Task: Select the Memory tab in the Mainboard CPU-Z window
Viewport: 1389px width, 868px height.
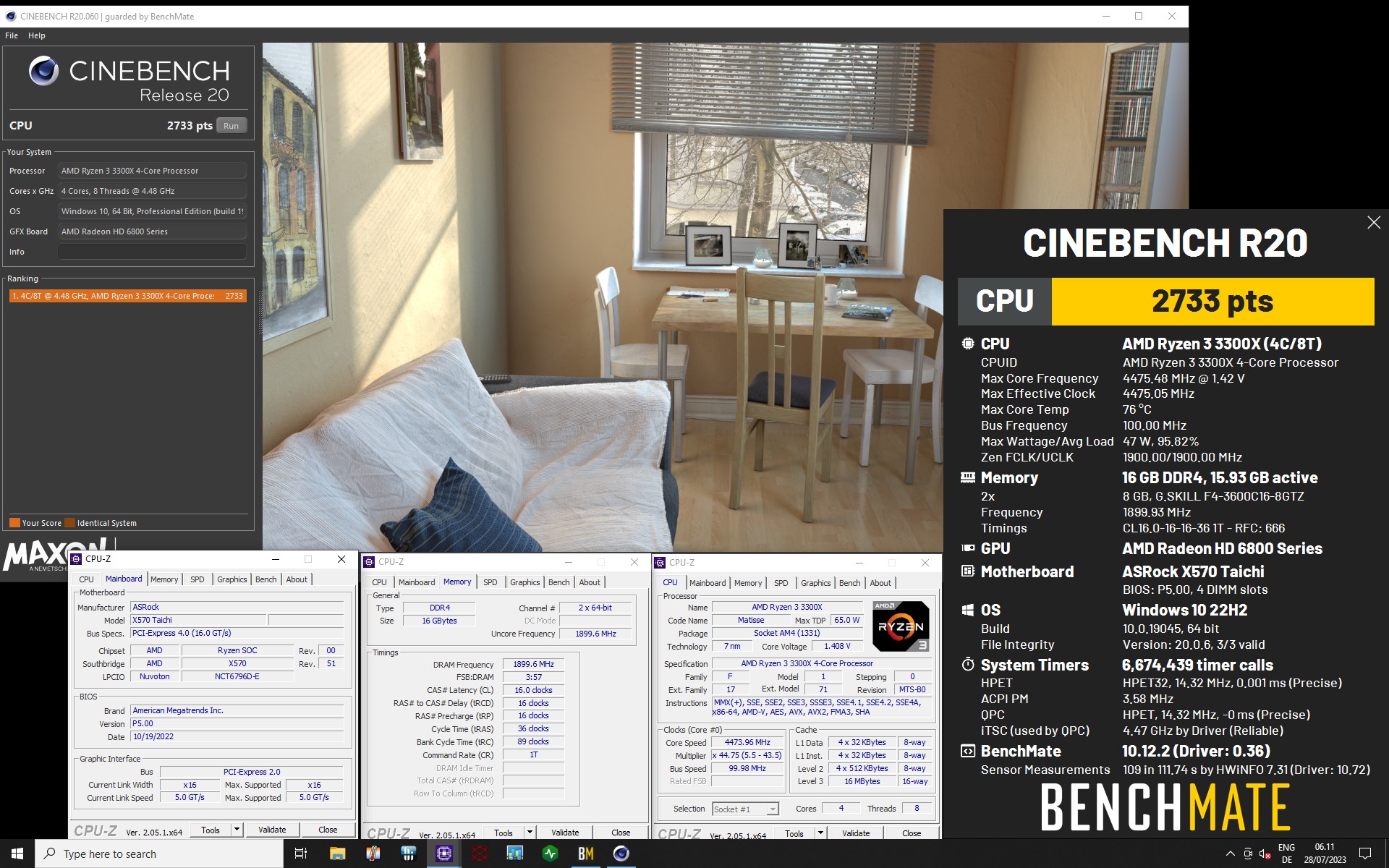Action: coord(164,579)
